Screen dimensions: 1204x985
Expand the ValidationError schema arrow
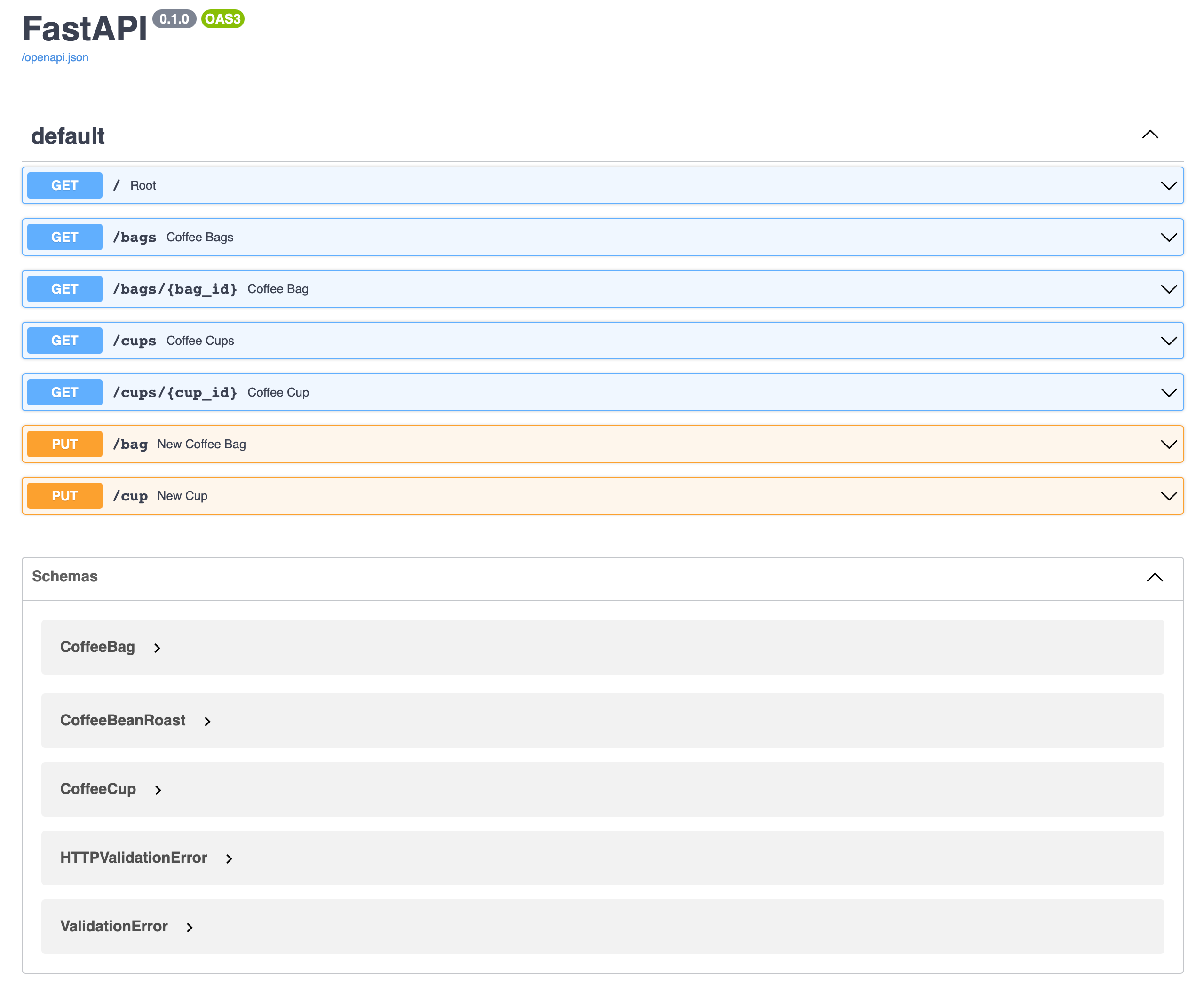(x=190, y=927)
